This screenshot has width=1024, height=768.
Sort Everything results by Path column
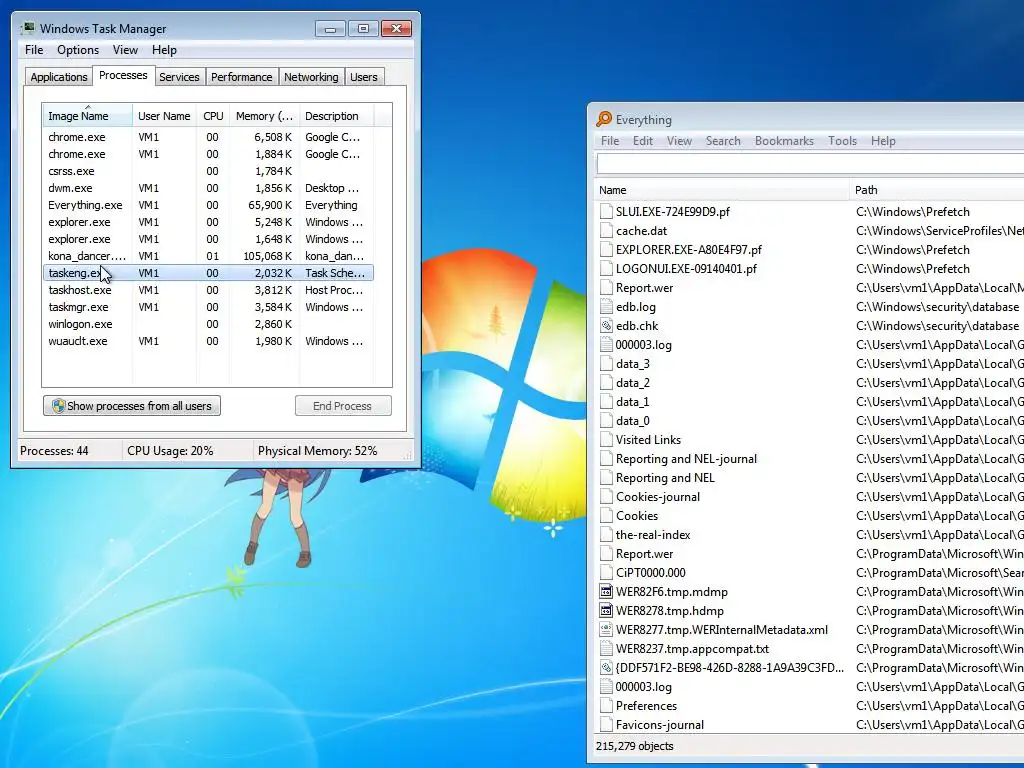pos(936,190)
